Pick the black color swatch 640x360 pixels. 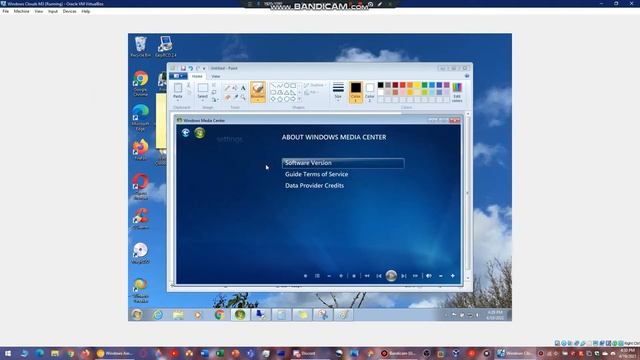click(x=380, y=85)
